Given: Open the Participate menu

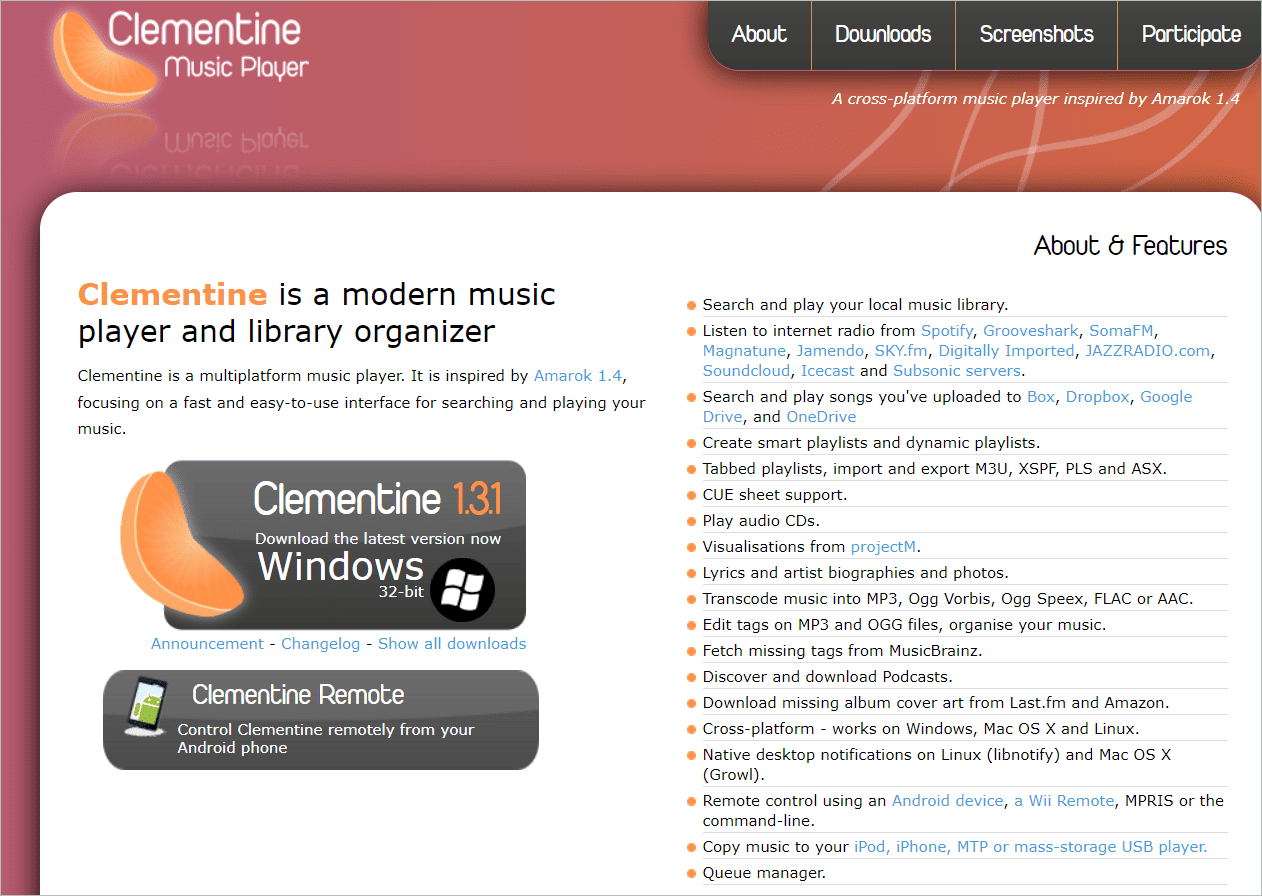Looking at the screenshot, I should pyautogui.click(x=1191, y=34).
